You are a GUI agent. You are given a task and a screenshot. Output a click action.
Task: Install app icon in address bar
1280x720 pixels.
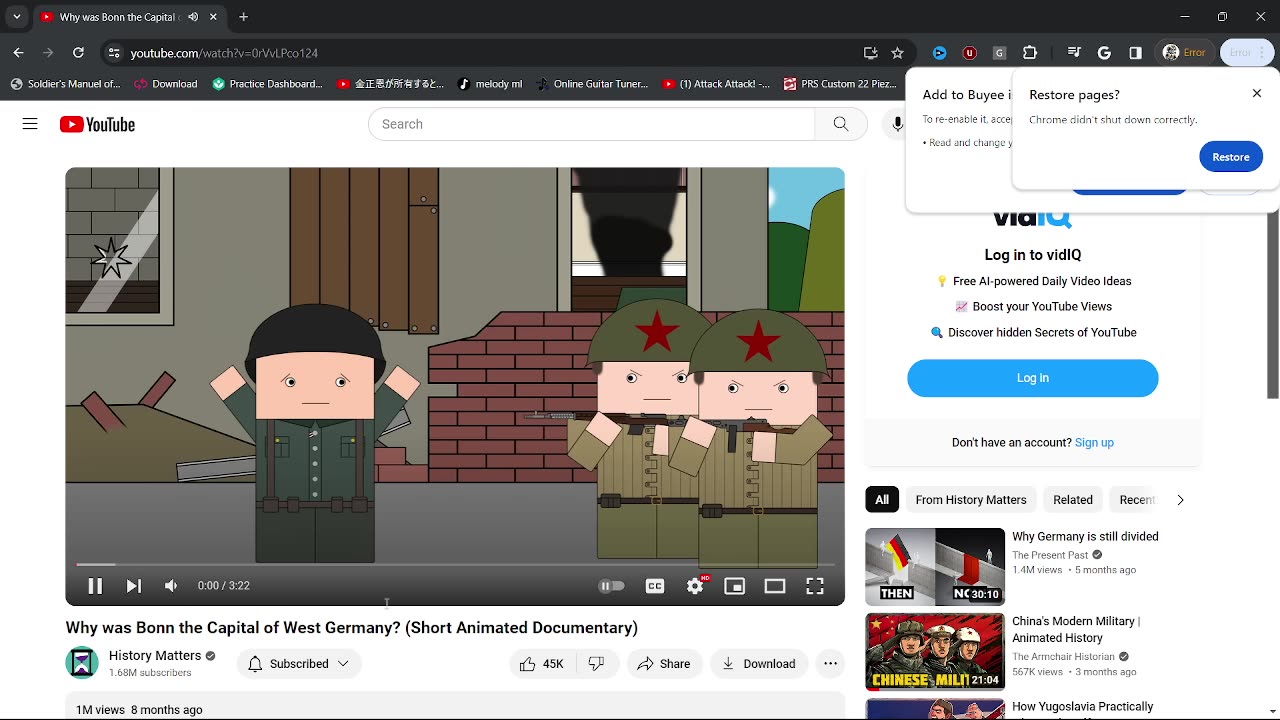pos(871,53)
